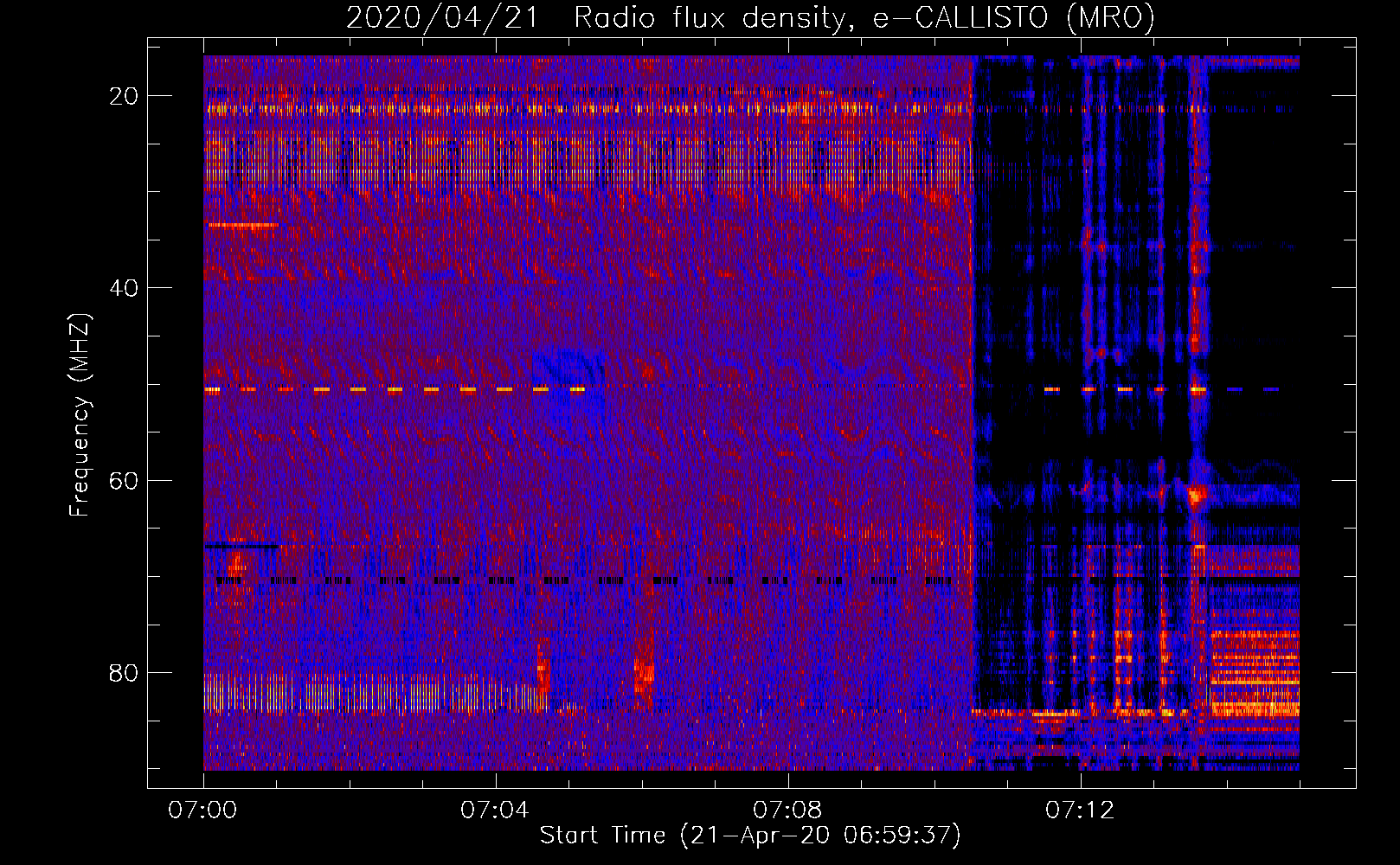Click the 'Frequency (MHZ)' y-axis label
This screenshot has width=1400, height=865.
[x=80, y=414]
